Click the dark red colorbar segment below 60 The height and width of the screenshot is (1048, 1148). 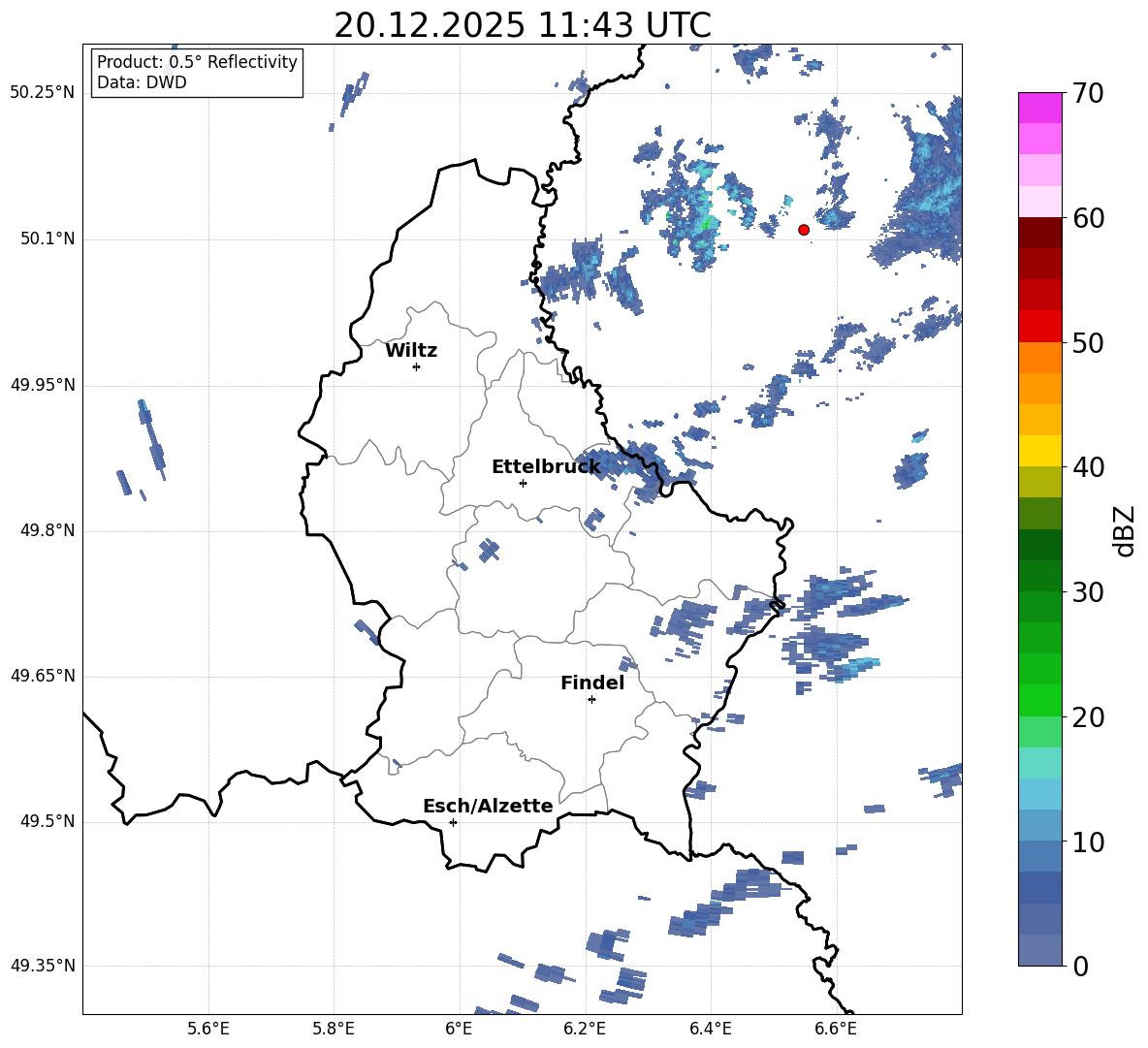[x=1039, y=233]
